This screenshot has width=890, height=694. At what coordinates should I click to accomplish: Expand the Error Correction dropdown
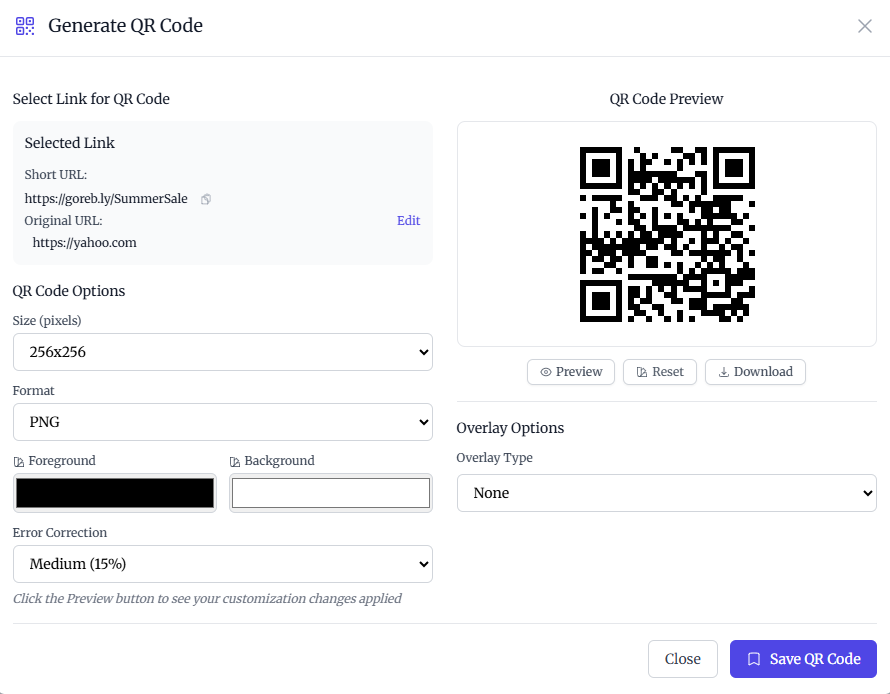[x=222, y=564]
